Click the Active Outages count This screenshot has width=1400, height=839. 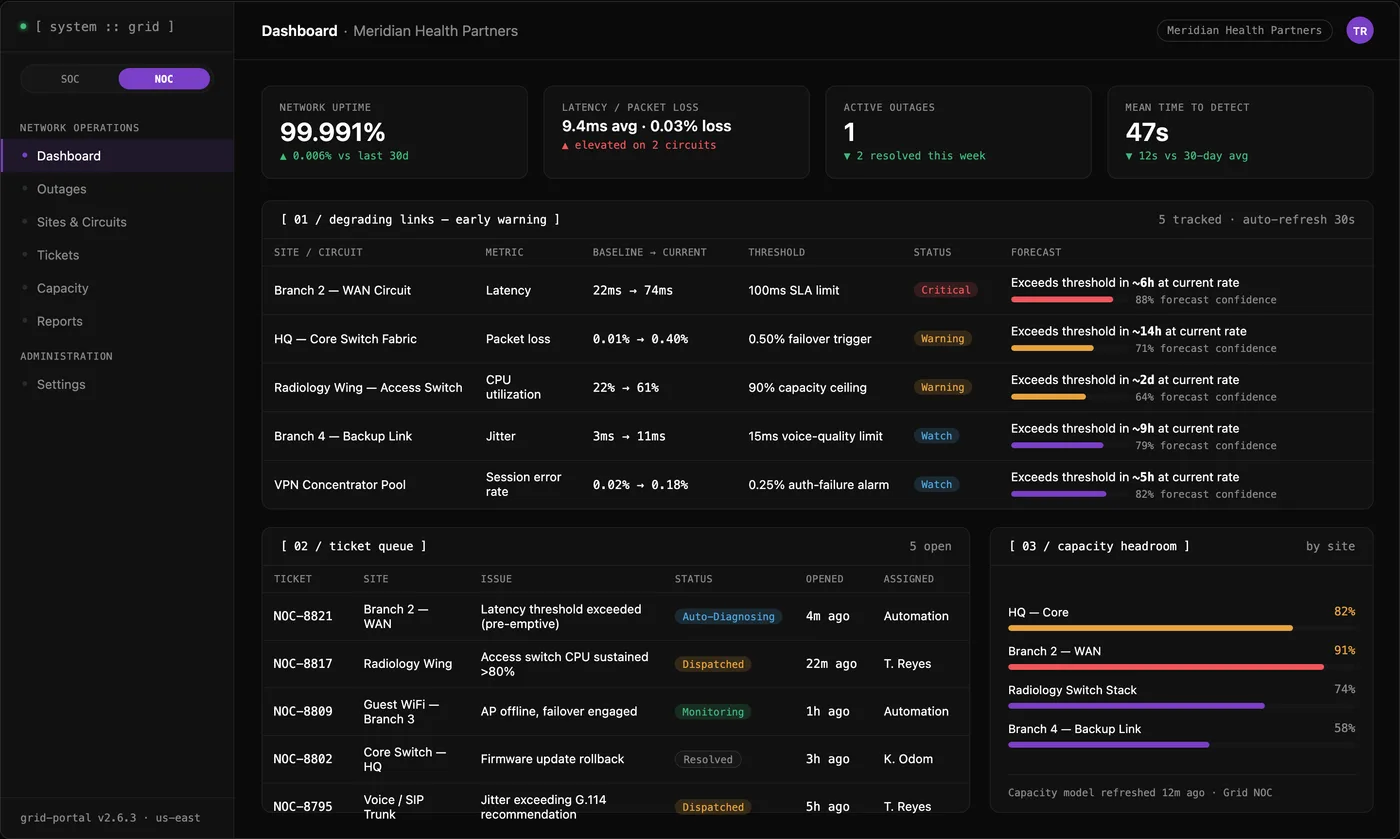[x=849, y=132]
